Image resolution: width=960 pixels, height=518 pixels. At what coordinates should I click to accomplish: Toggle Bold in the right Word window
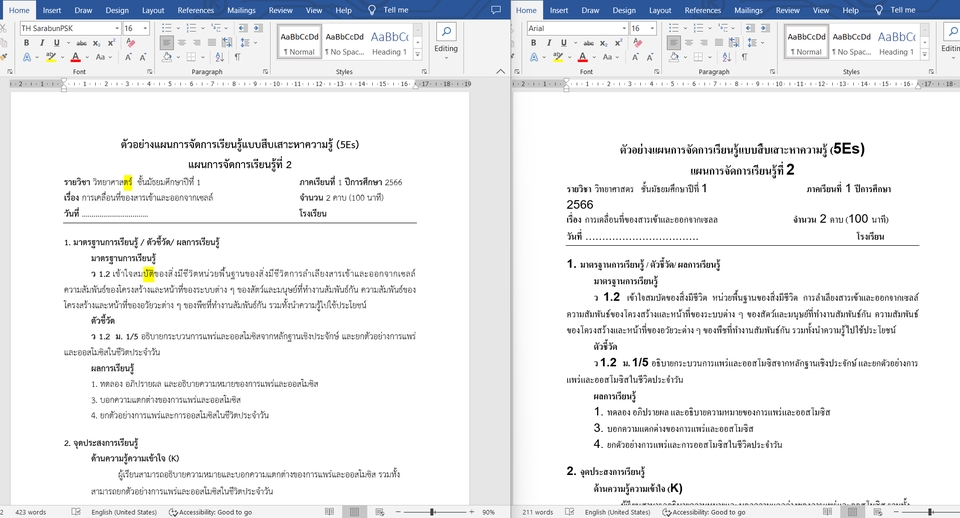[533, 43]
